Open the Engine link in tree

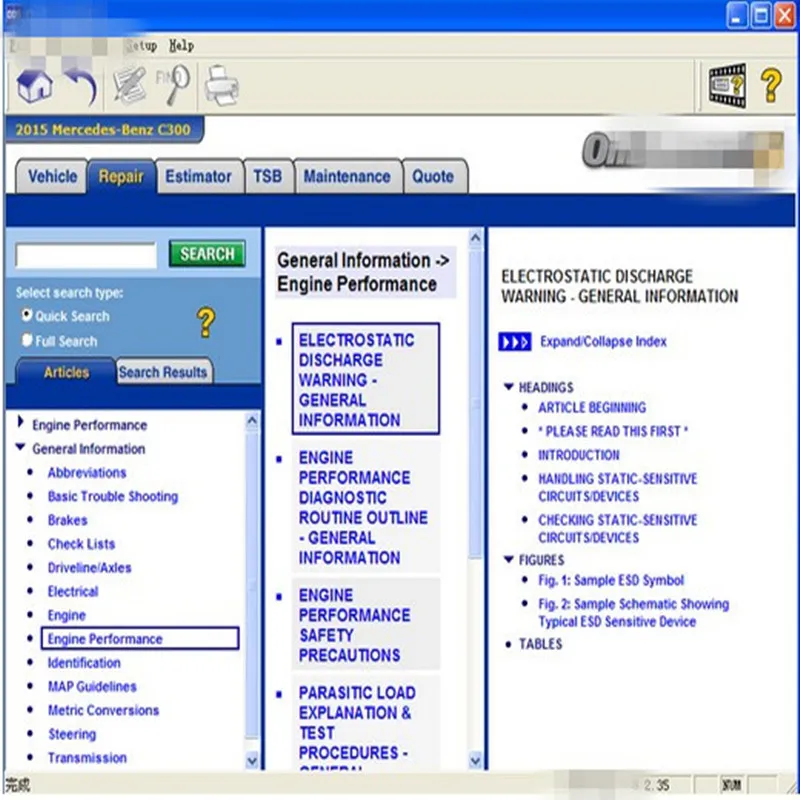[x=67, y=615]
